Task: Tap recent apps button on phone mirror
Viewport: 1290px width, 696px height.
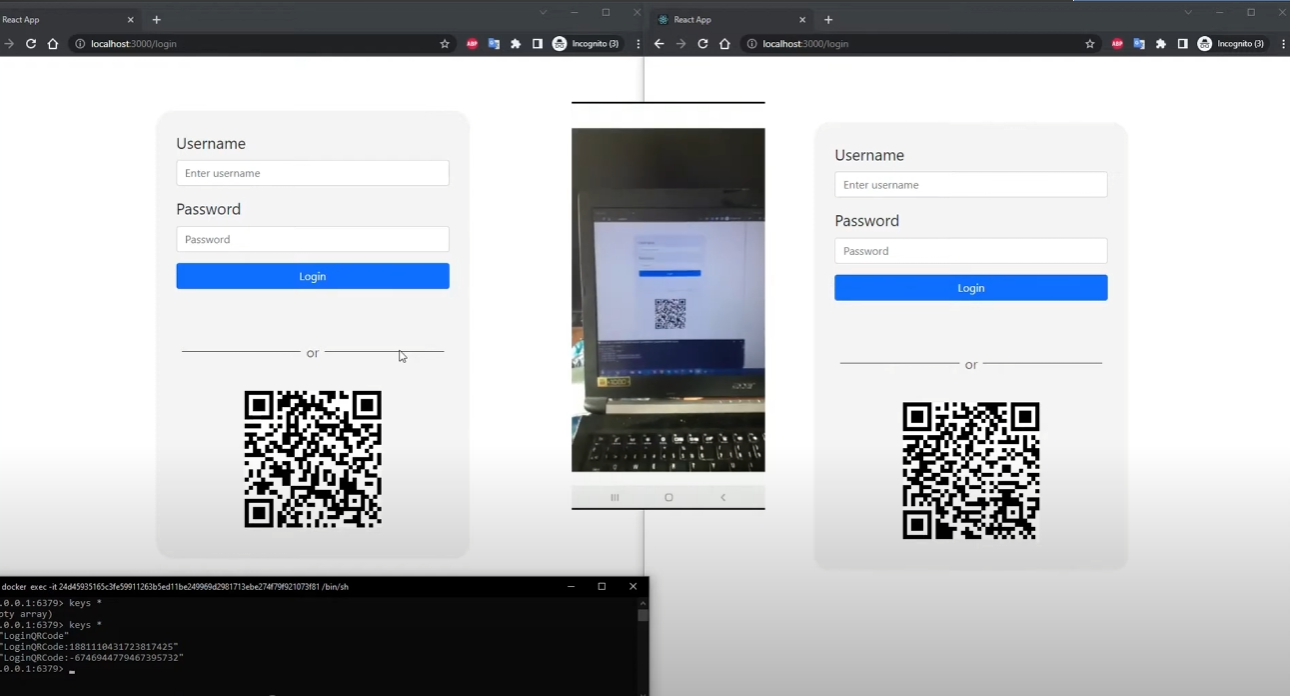Action: click(615, 497)
